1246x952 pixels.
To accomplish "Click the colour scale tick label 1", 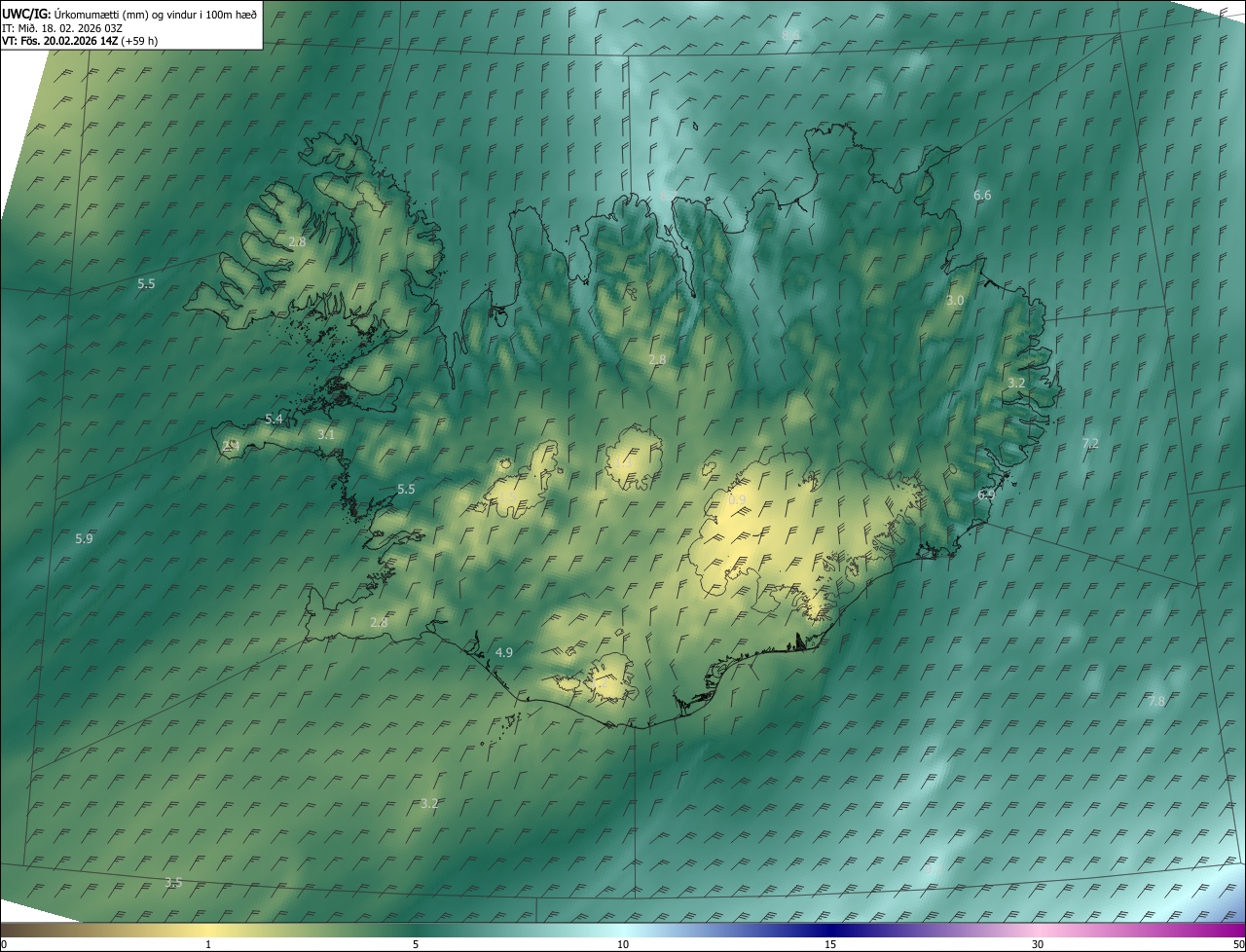I will 208,944.
